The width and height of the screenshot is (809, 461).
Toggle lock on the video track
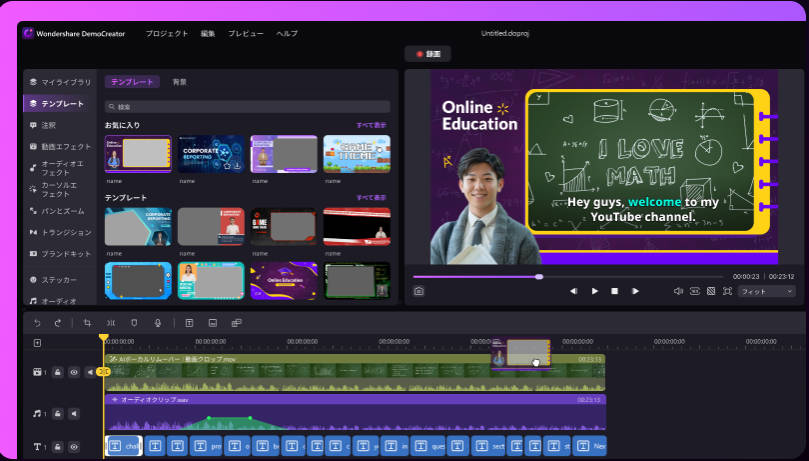tap(58, 372)
